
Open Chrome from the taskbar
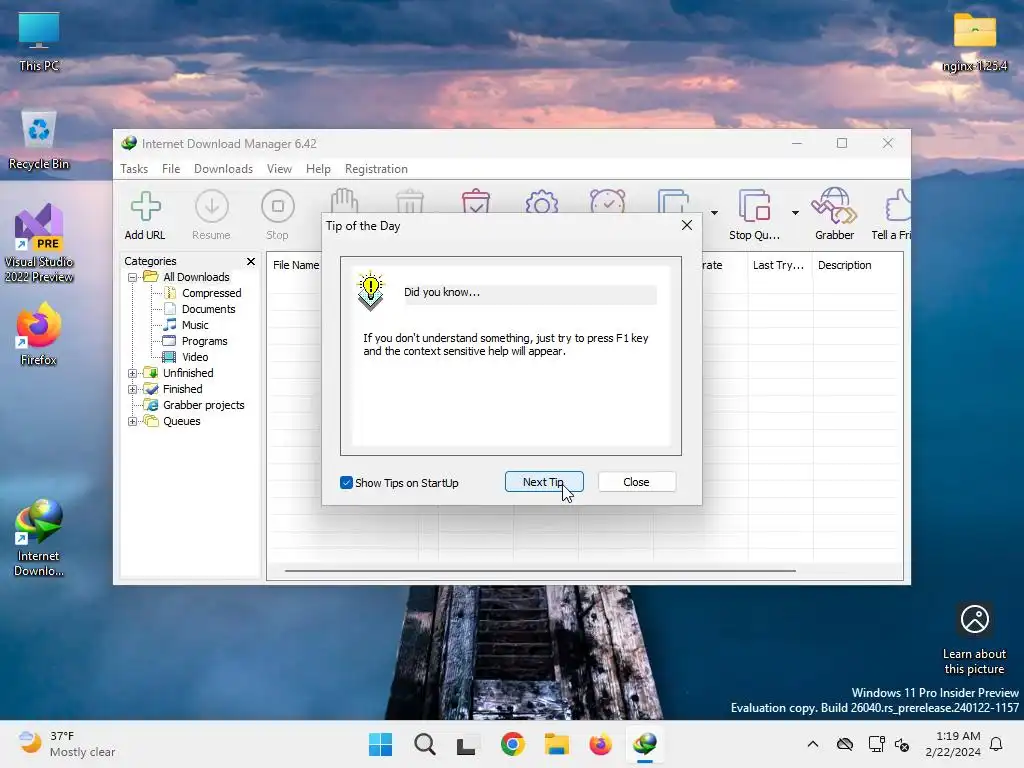[513, 744]
